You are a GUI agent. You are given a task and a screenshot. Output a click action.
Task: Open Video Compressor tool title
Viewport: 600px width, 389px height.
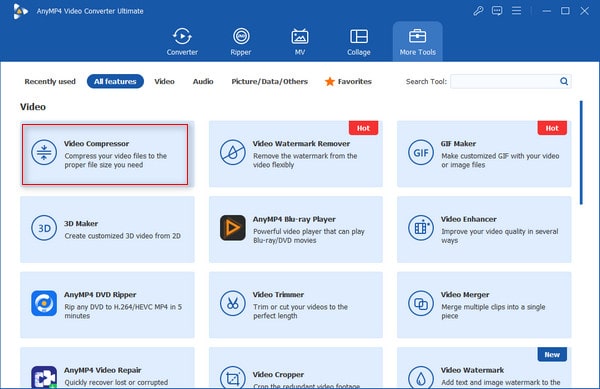pyautogui.click(x=96, y=144)
